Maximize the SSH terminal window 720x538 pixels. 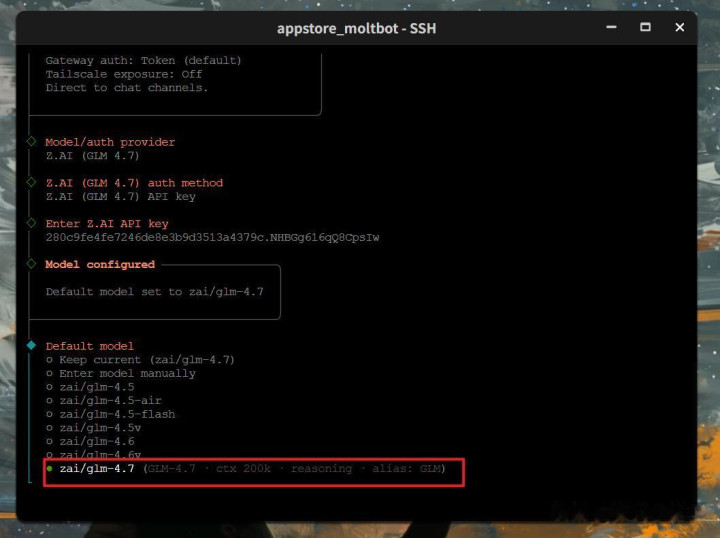coord(645,28)
